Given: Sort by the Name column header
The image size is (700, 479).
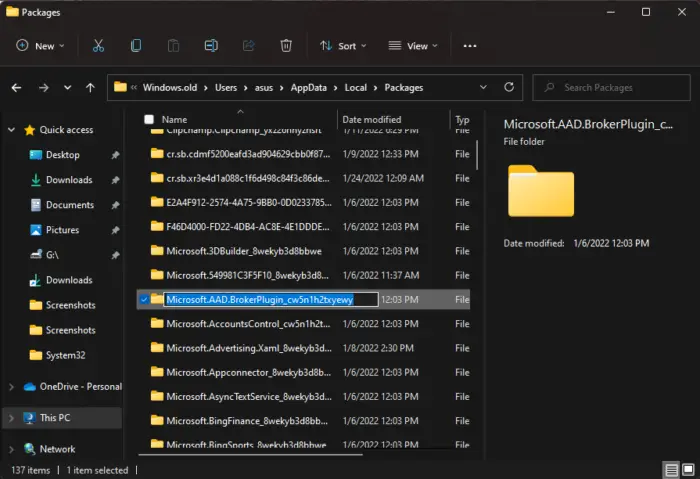Looking at the screenshot, I should (x=174, y=119).
